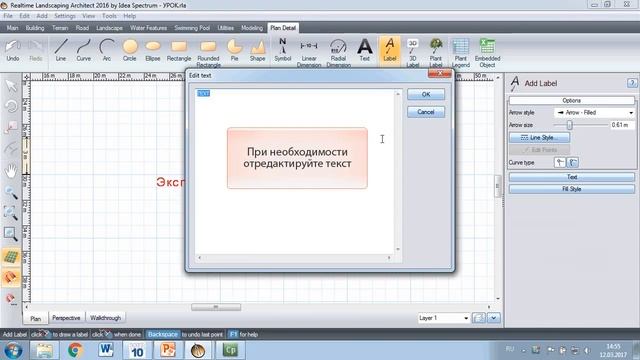Open the Settings menu

coord(64,16)
